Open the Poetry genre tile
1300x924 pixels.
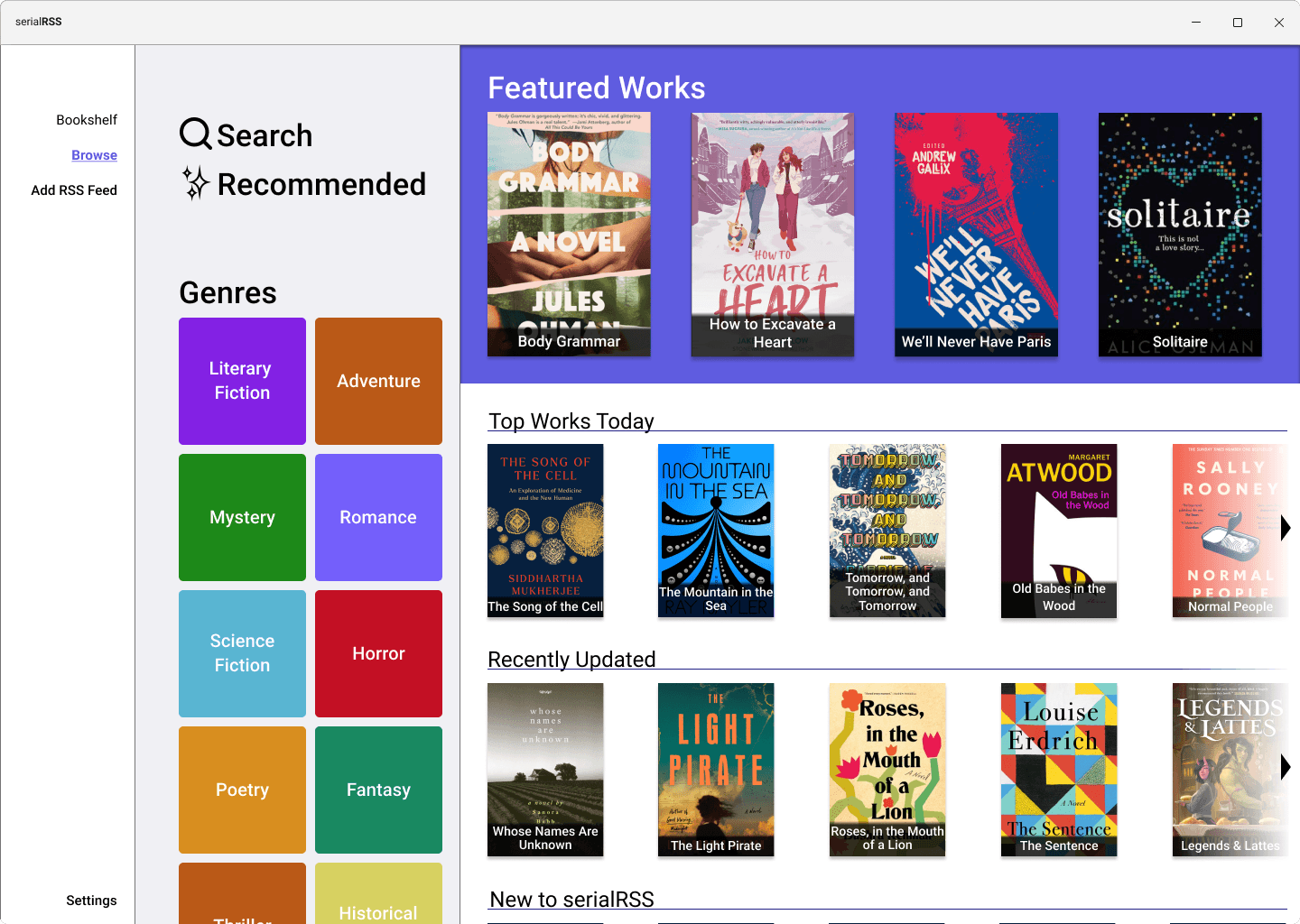(x=242, y=790)
